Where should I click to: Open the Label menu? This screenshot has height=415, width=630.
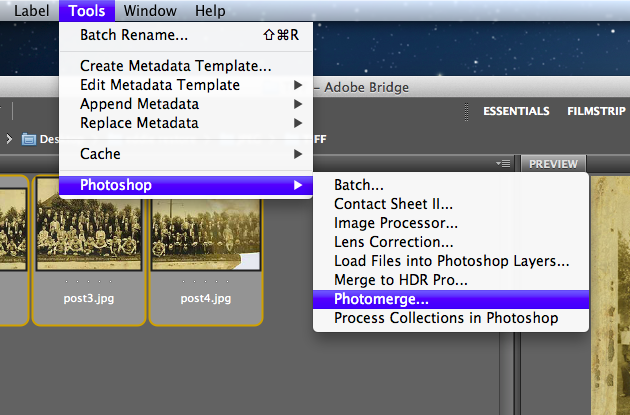point(31,10)
